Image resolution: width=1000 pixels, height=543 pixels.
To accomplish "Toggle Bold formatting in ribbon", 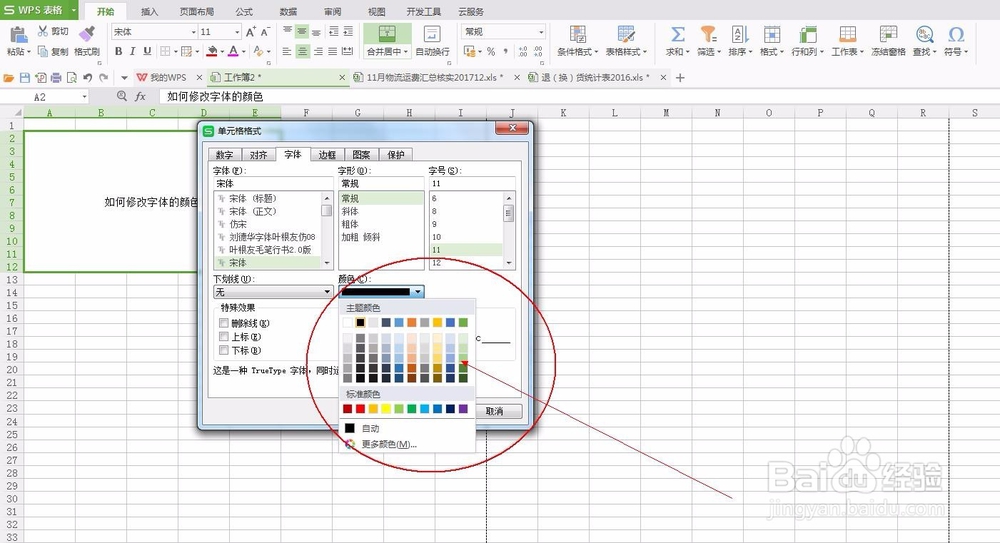I will tap(118, 51).
